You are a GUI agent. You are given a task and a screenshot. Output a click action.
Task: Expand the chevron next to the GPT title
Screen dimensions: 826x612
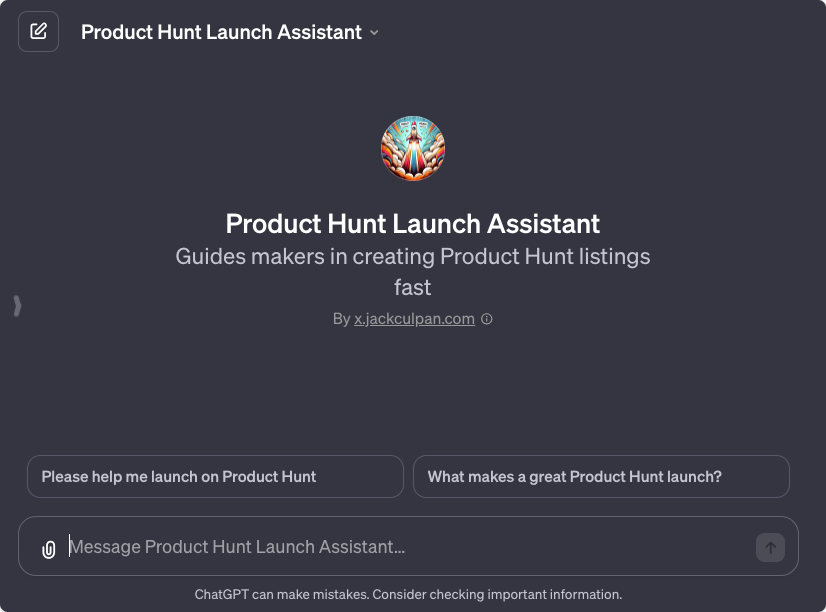click(375, 32)
